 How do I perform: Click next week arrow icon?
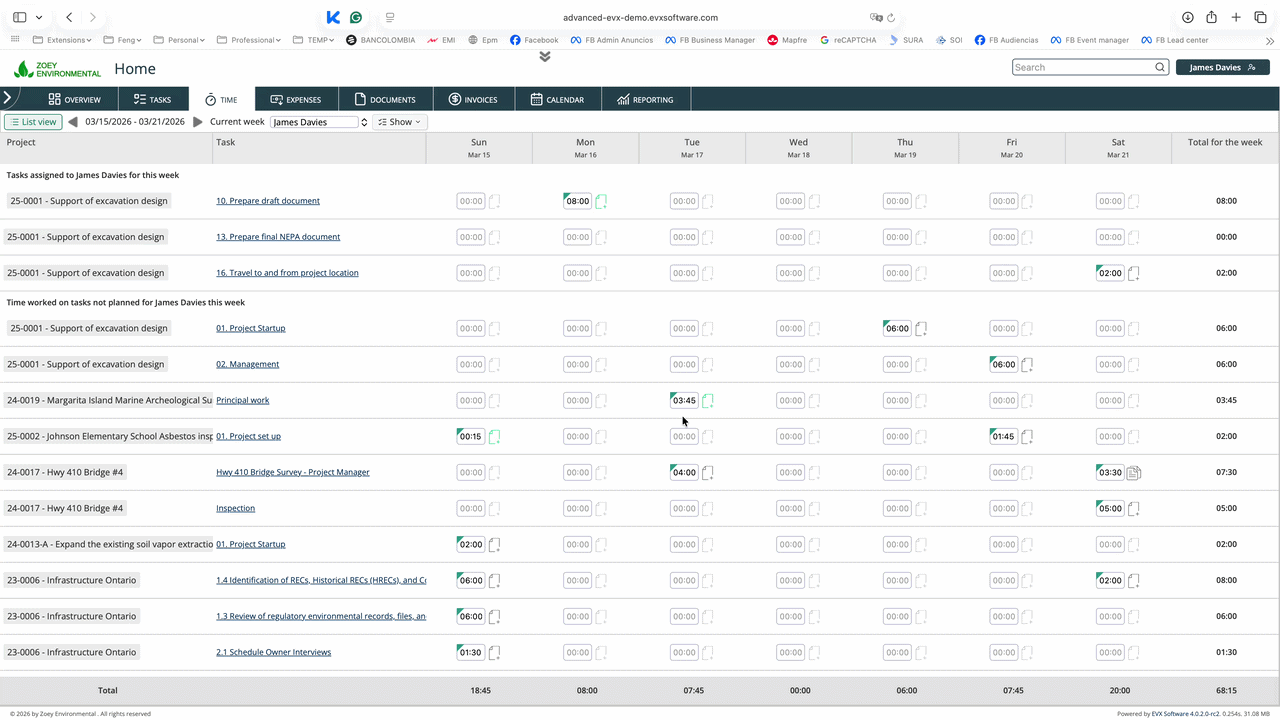198,122
